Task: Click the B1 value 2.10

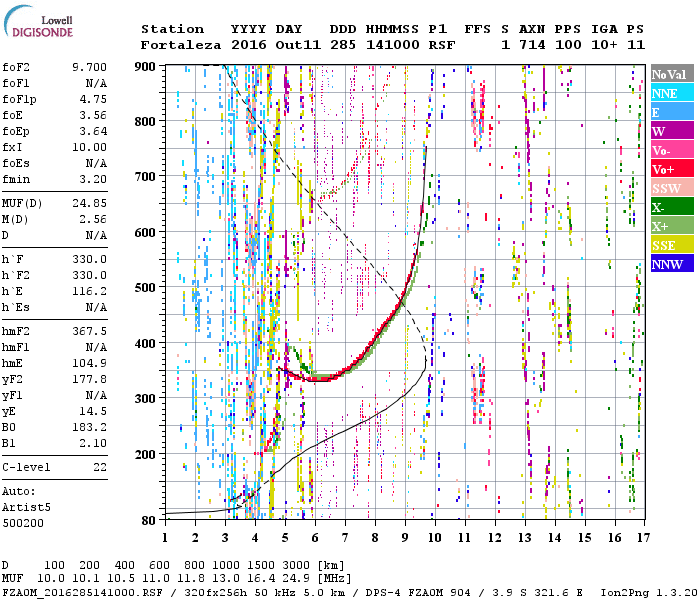Action: click(93, 443)
